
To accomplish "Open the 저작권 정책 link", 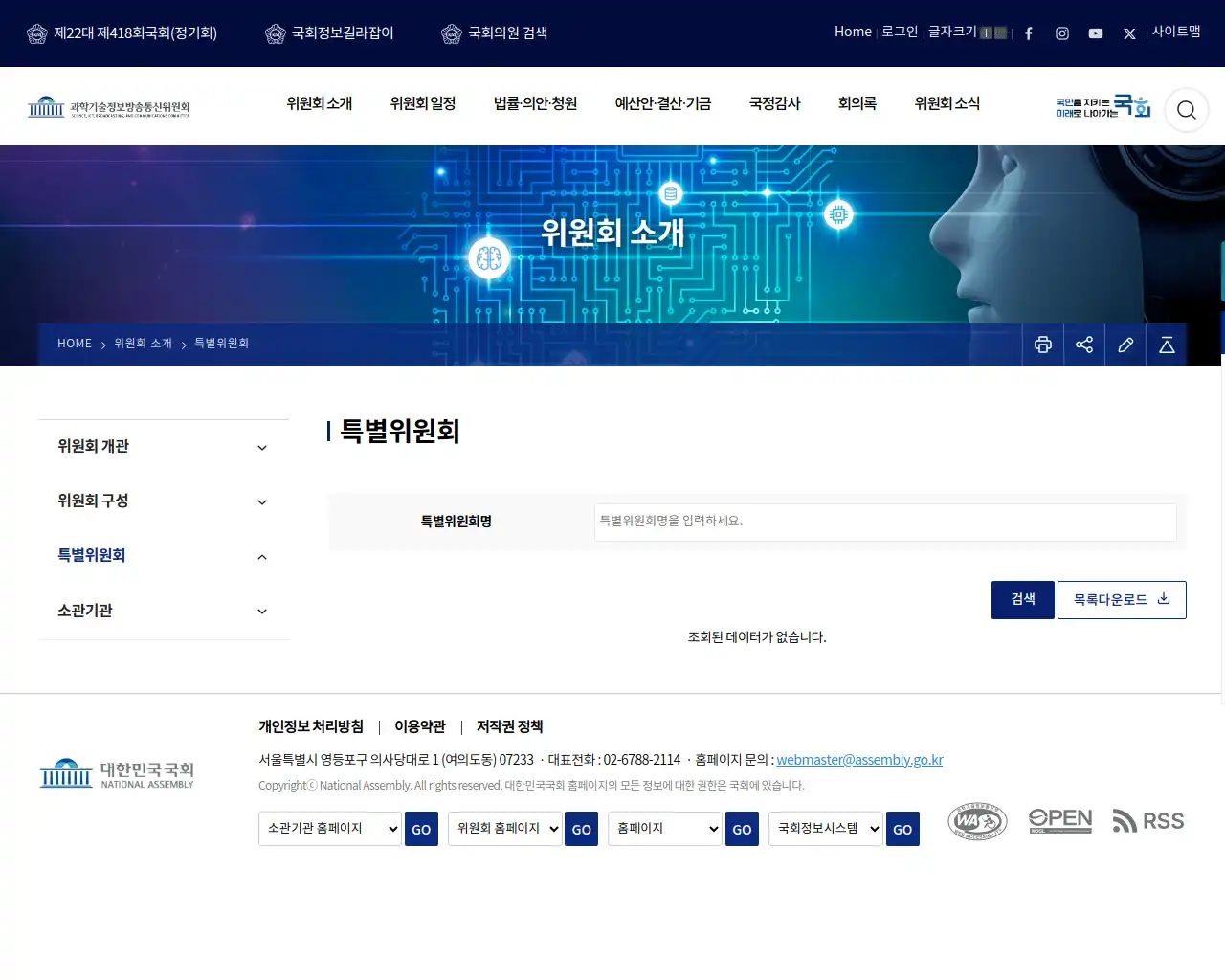I will (510, 727).
